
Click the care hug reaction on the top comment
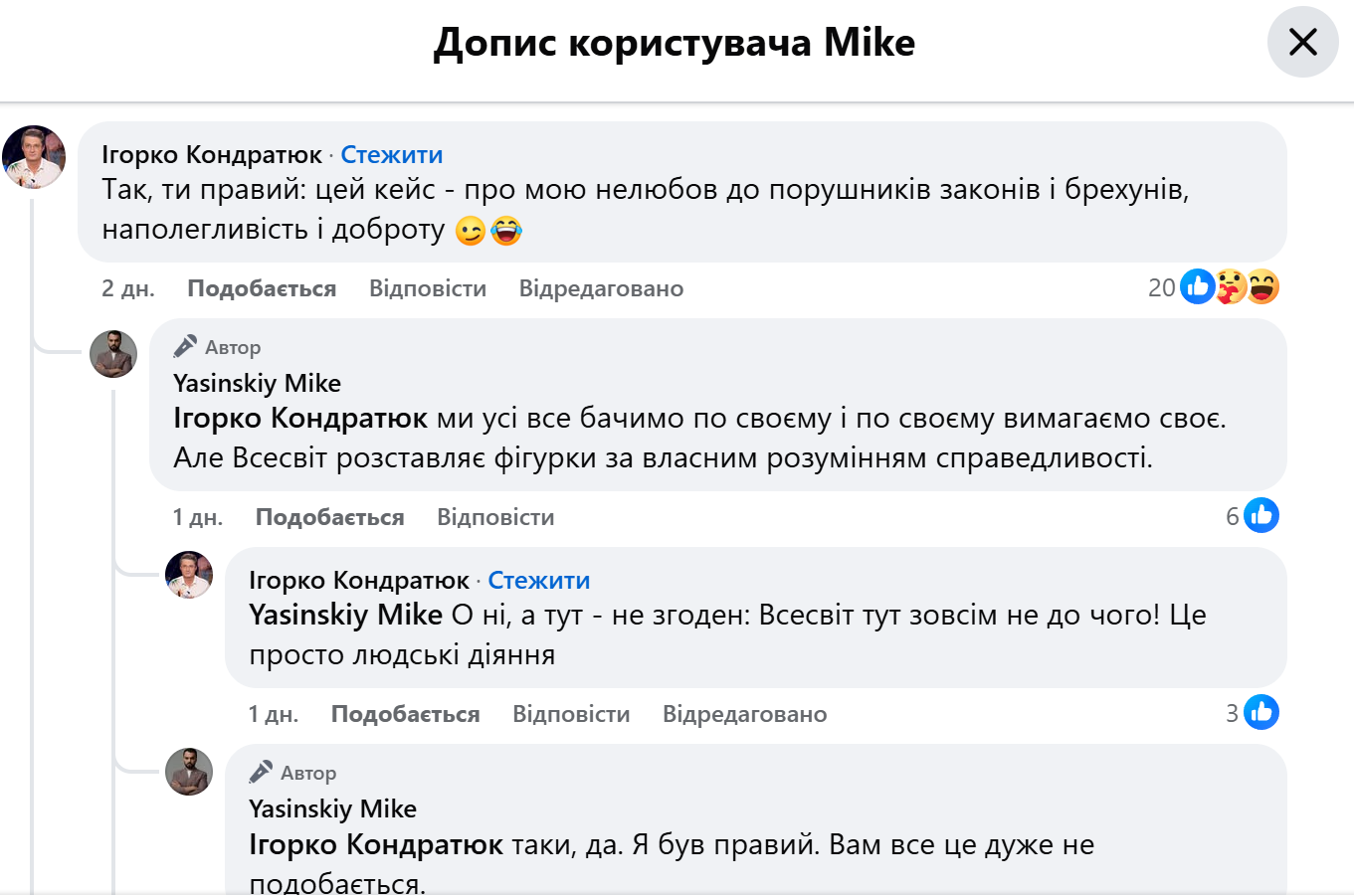click(x=1231, y=287)
